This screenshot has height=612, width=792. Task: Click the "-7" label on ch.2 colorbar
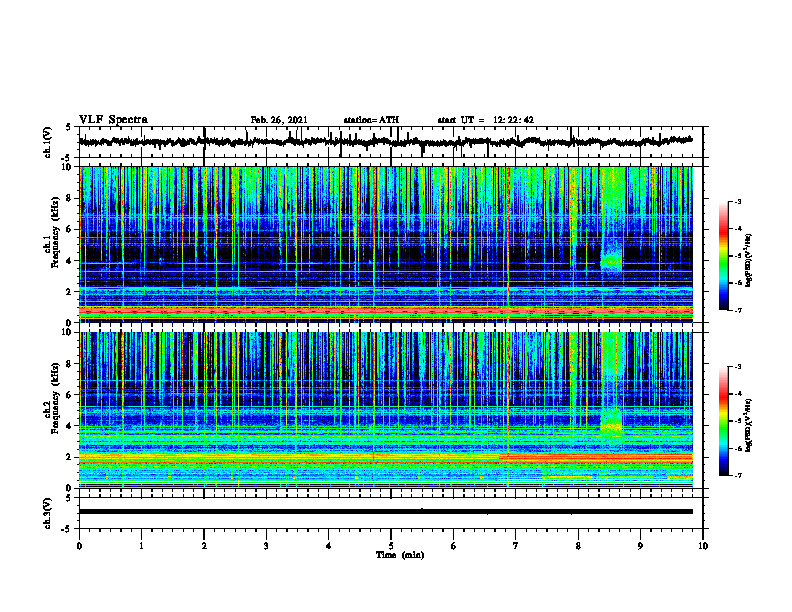737,476
